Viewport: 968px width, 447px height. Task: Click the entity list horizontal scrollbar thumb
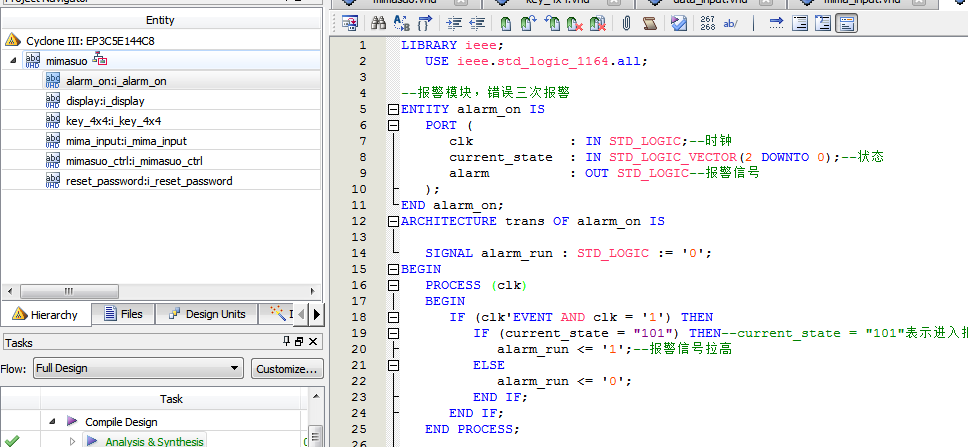click(x=69, y=291)
